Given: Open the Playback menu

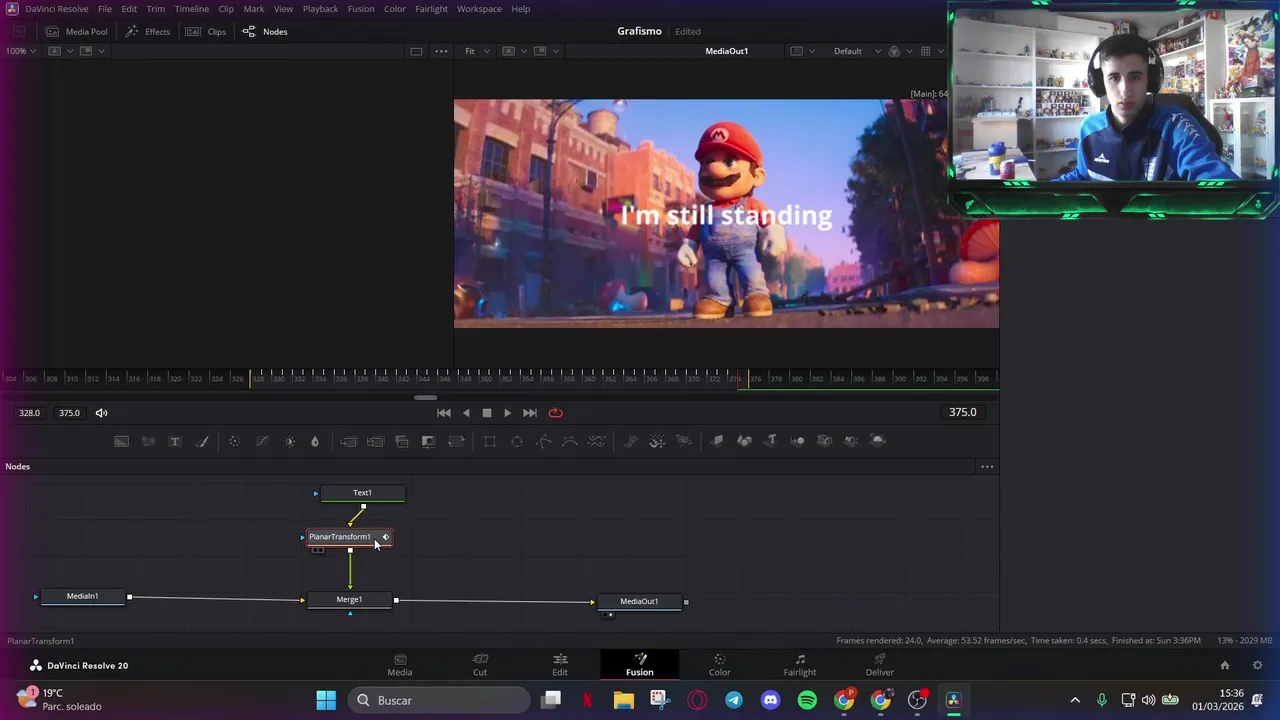Looking at the screenshot, I should (x=320, y=9).
